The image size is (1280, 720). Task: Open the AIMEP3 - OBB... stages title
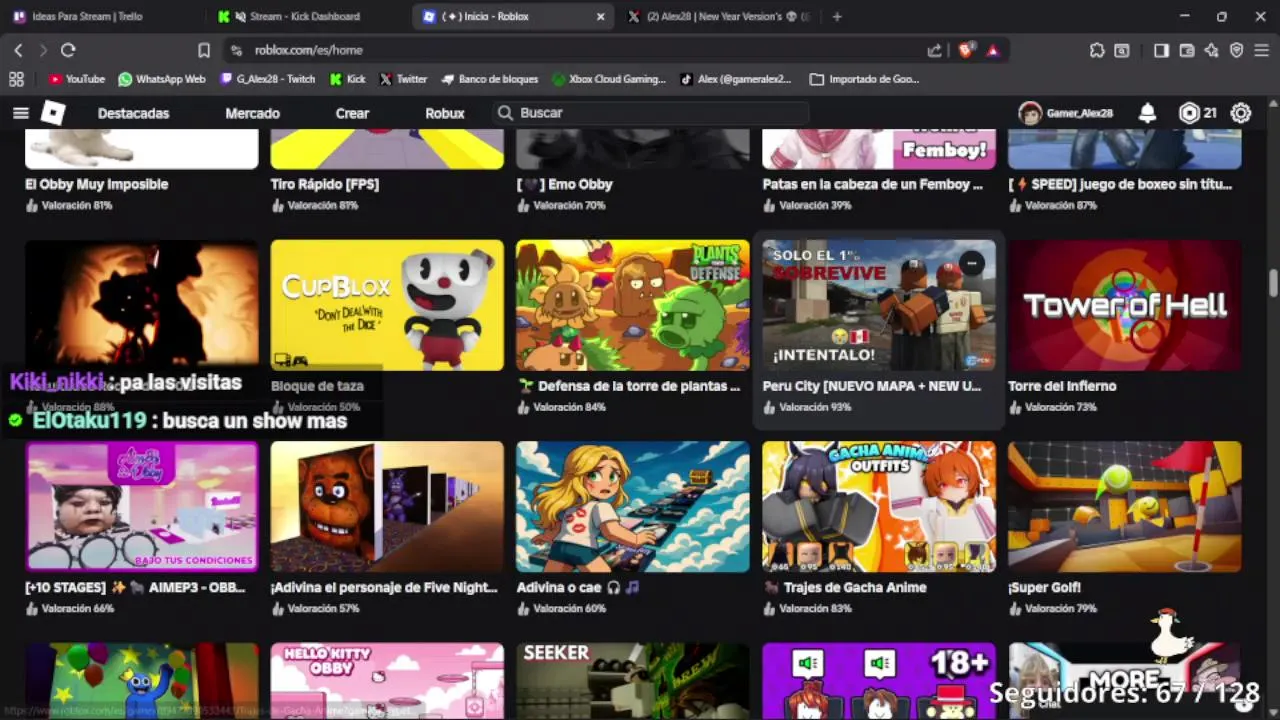click(135, 588)
